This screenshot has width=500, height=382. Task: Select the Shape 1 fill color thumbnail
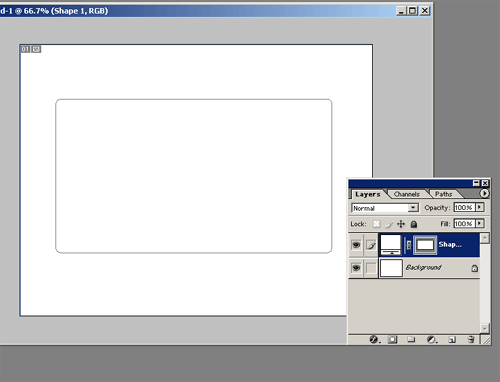[391, 245]
